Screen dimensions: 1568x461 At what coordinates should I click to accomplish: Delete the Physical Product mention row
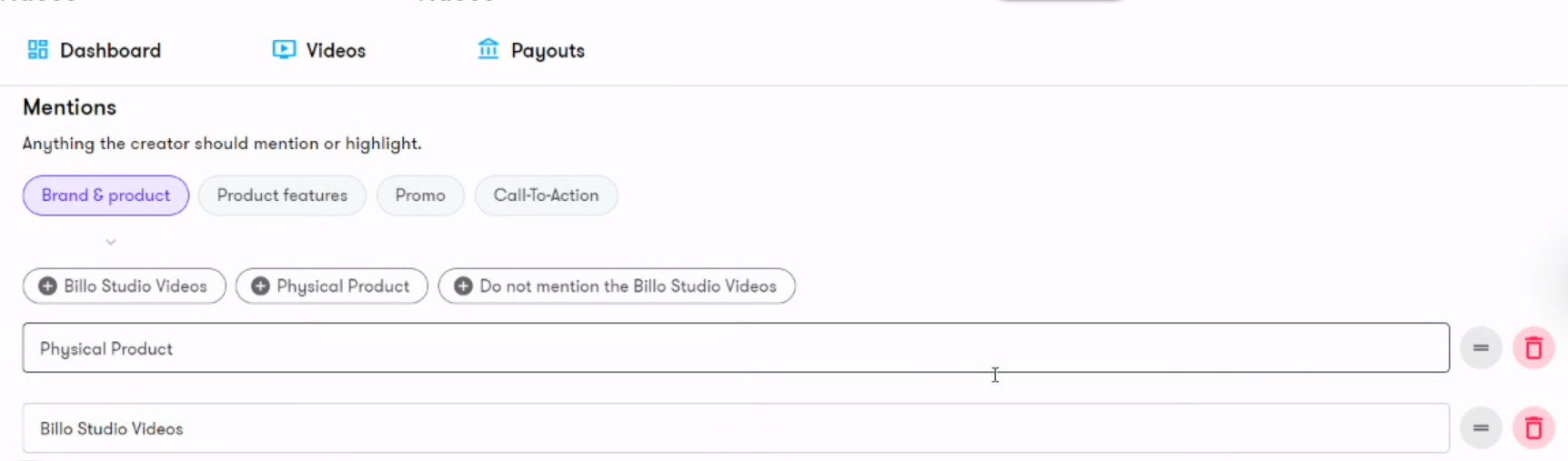click(1533, 348)
